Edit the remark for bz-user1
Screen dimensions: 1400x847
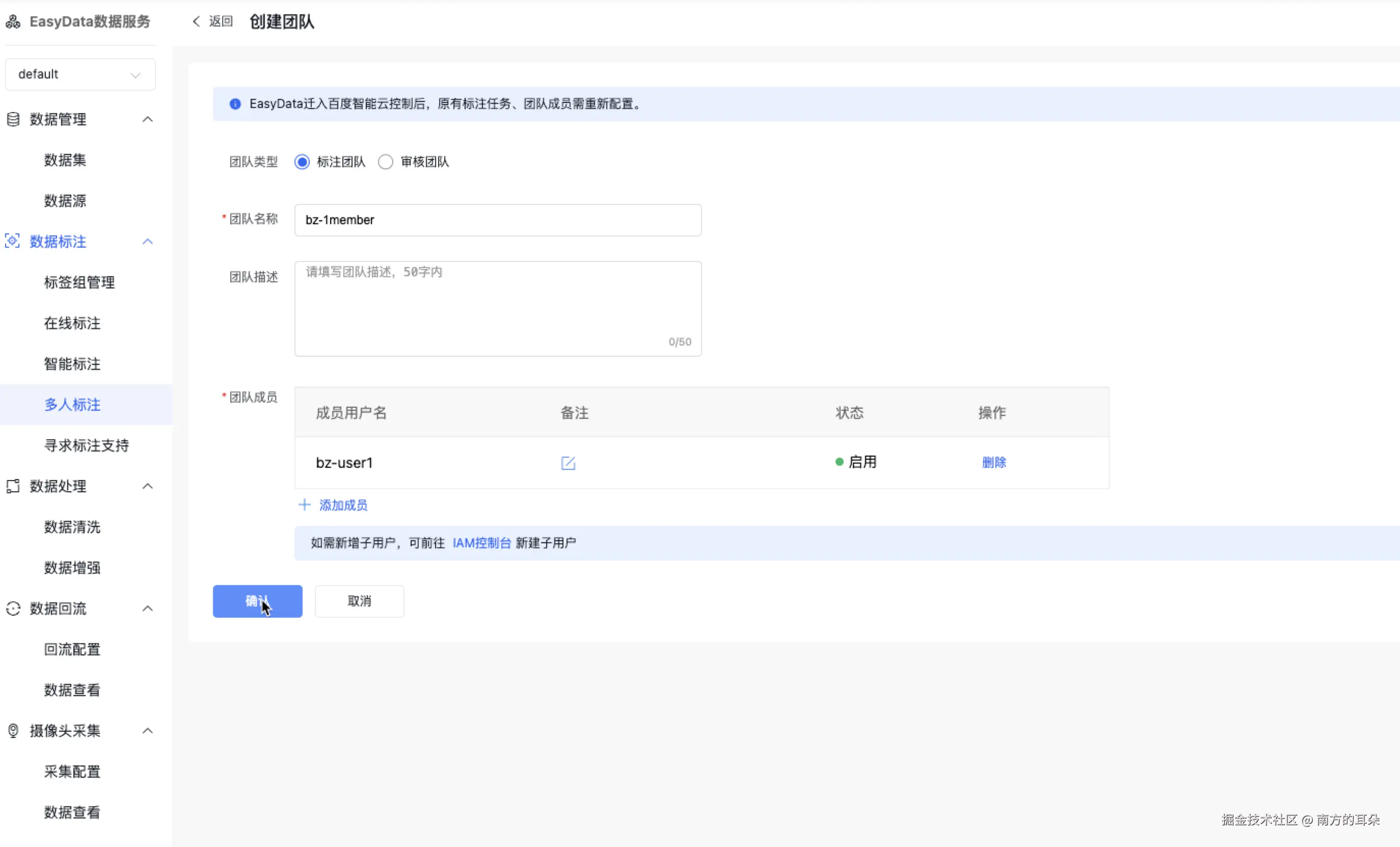pos(568,463)
